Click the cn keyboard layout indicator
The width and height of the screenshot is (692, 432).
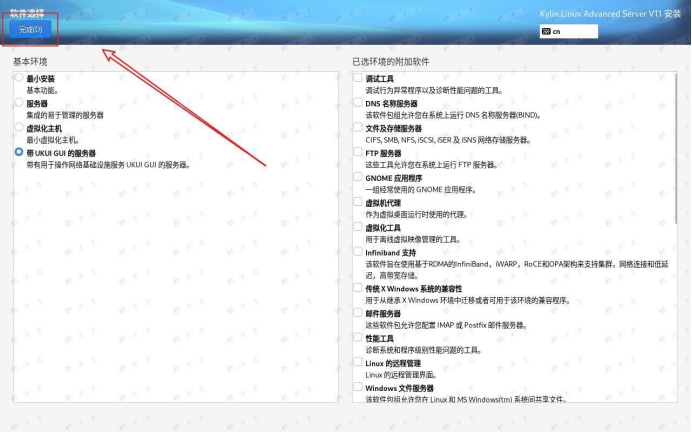pyautogui.click(x=568, y=31)
